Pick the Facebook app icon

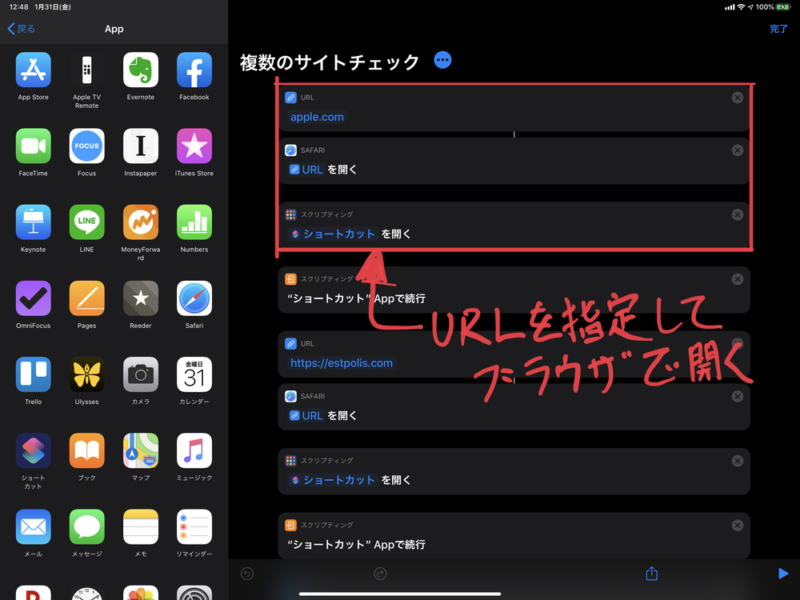194,70
